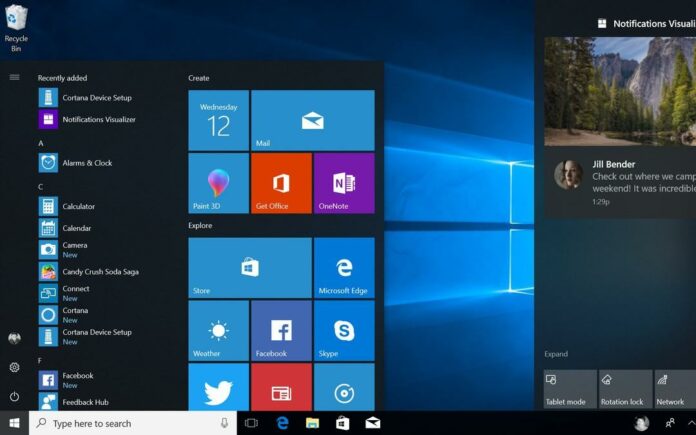696x435 pixels.
Task: Click the notification landscape photo
Action: 620,91
